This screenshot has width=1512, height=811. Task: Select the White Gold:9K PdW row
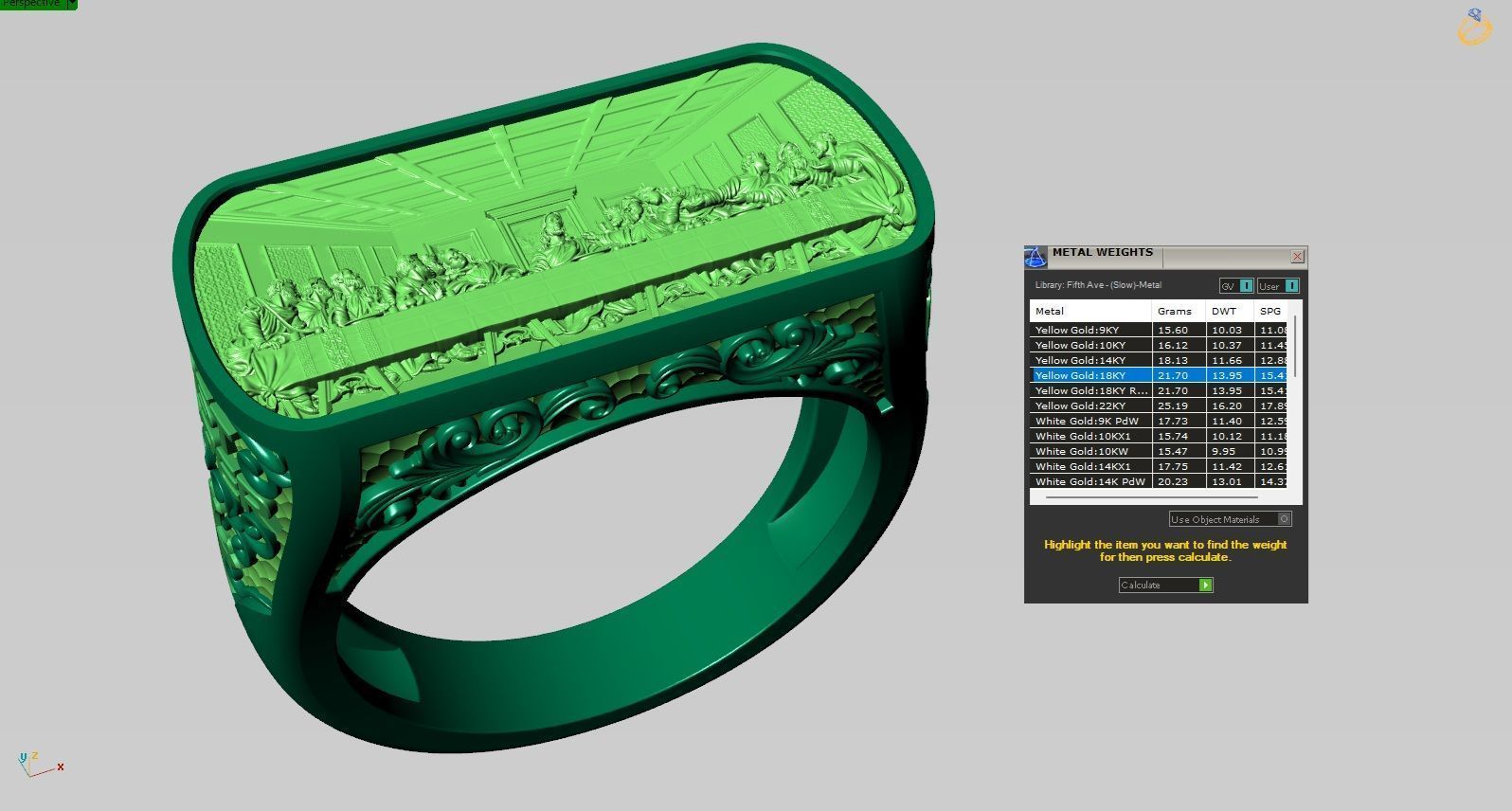pyautogui.click(x=1160, y=421)
